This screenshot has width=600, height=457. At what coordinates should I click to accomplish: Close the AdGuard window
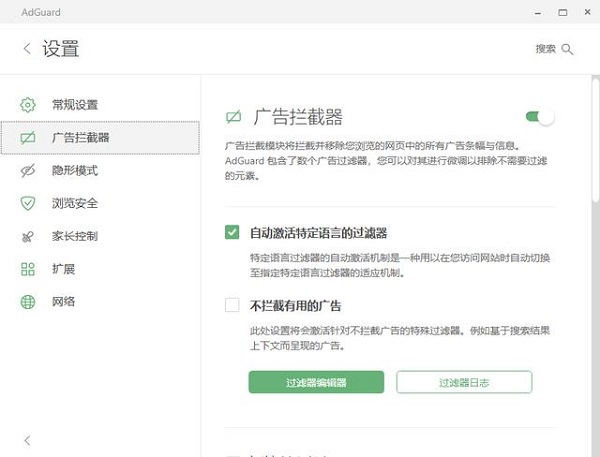(587, 12)
